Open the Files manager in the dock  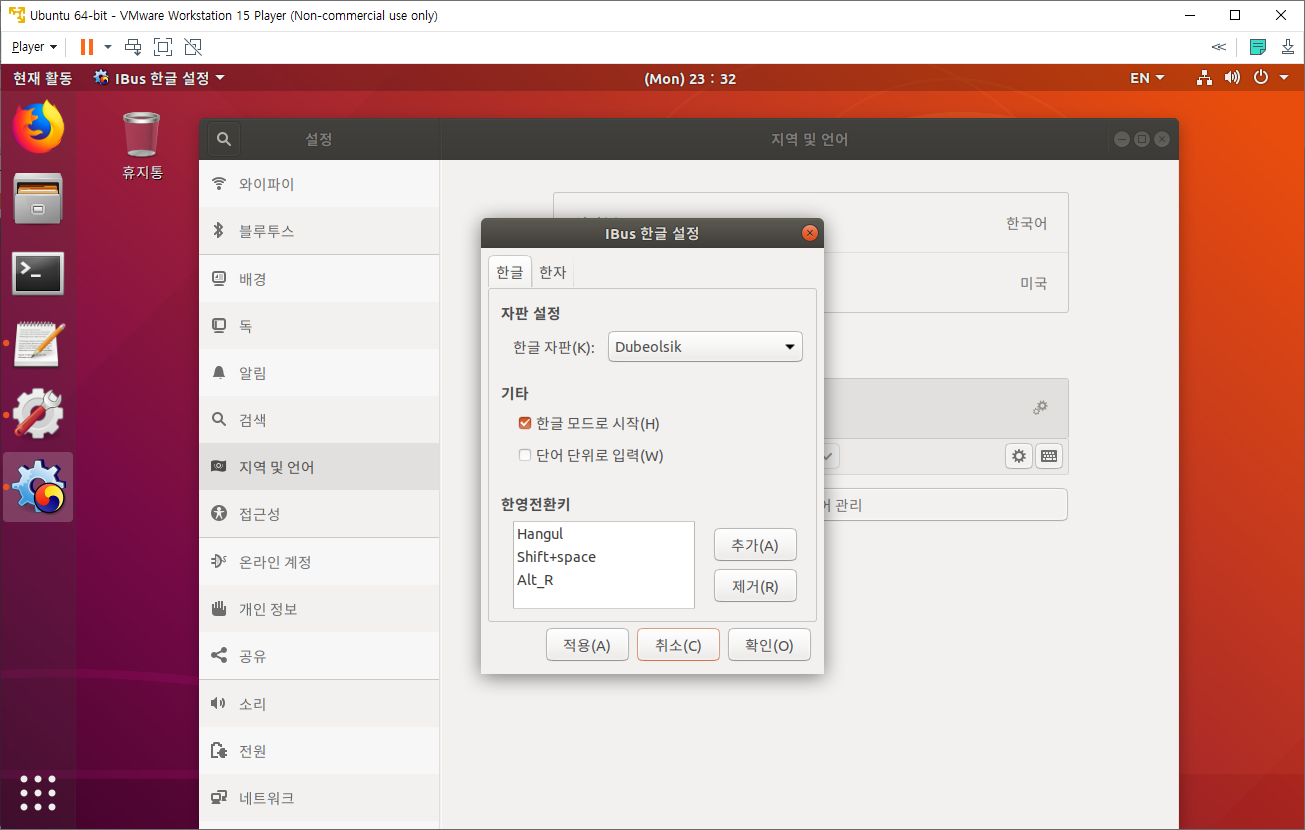click(x=38, y=199)
